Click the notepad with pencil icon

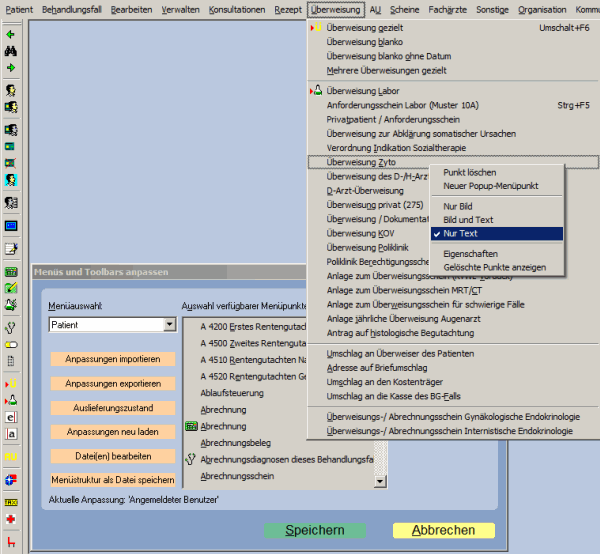11,249
